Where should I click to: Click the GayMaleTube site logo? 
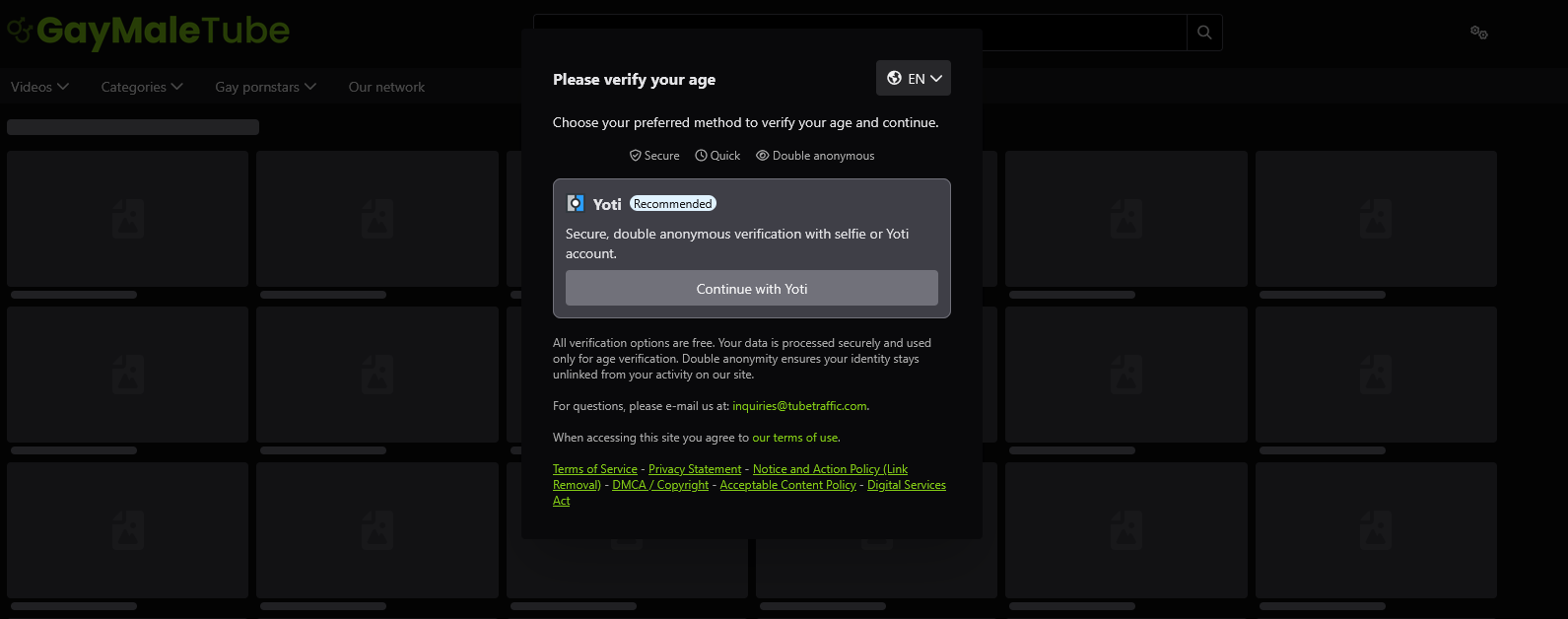149,32
